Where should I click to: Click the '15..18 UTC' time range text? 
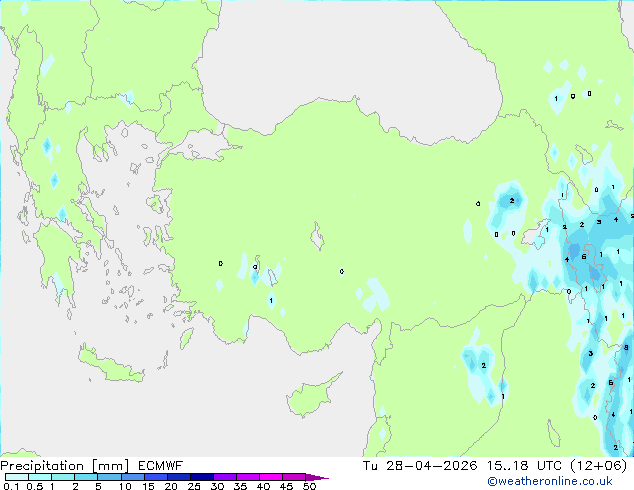click(x=524, y=466)
